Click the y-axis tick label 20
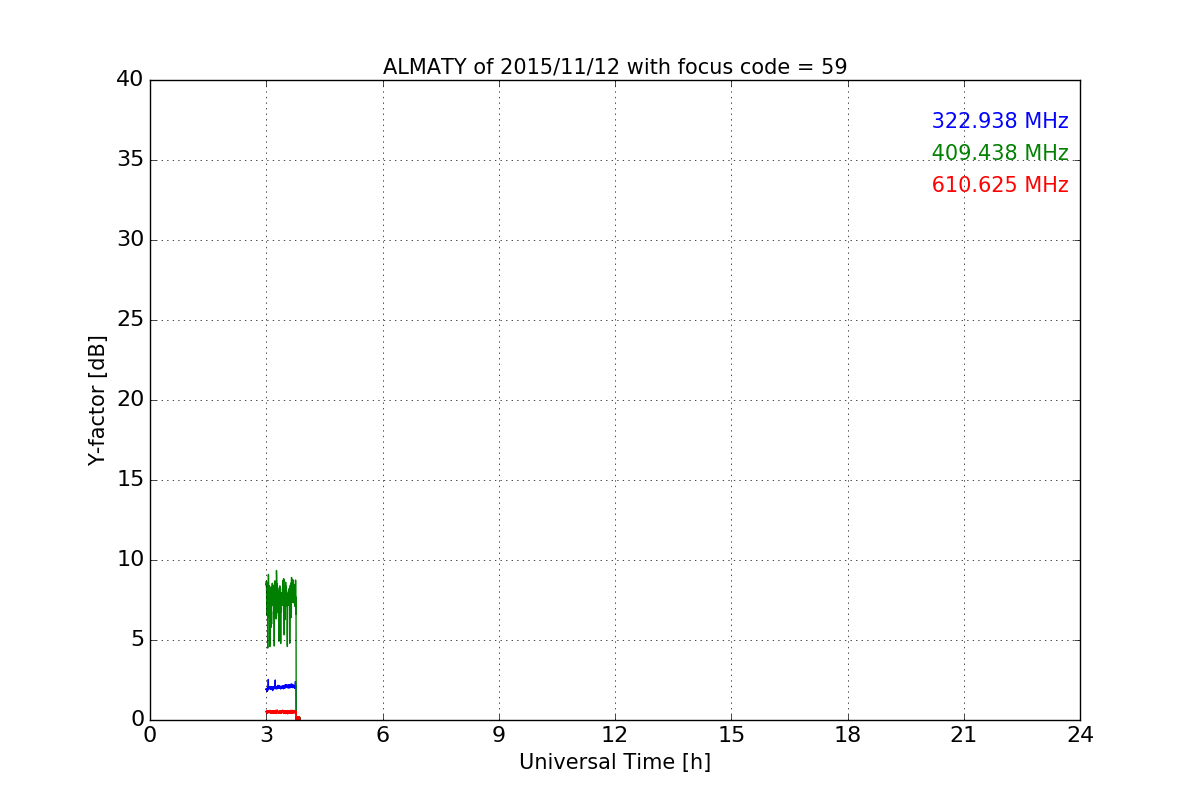This screenshot has width=1200, height=800. click(130, 400)
